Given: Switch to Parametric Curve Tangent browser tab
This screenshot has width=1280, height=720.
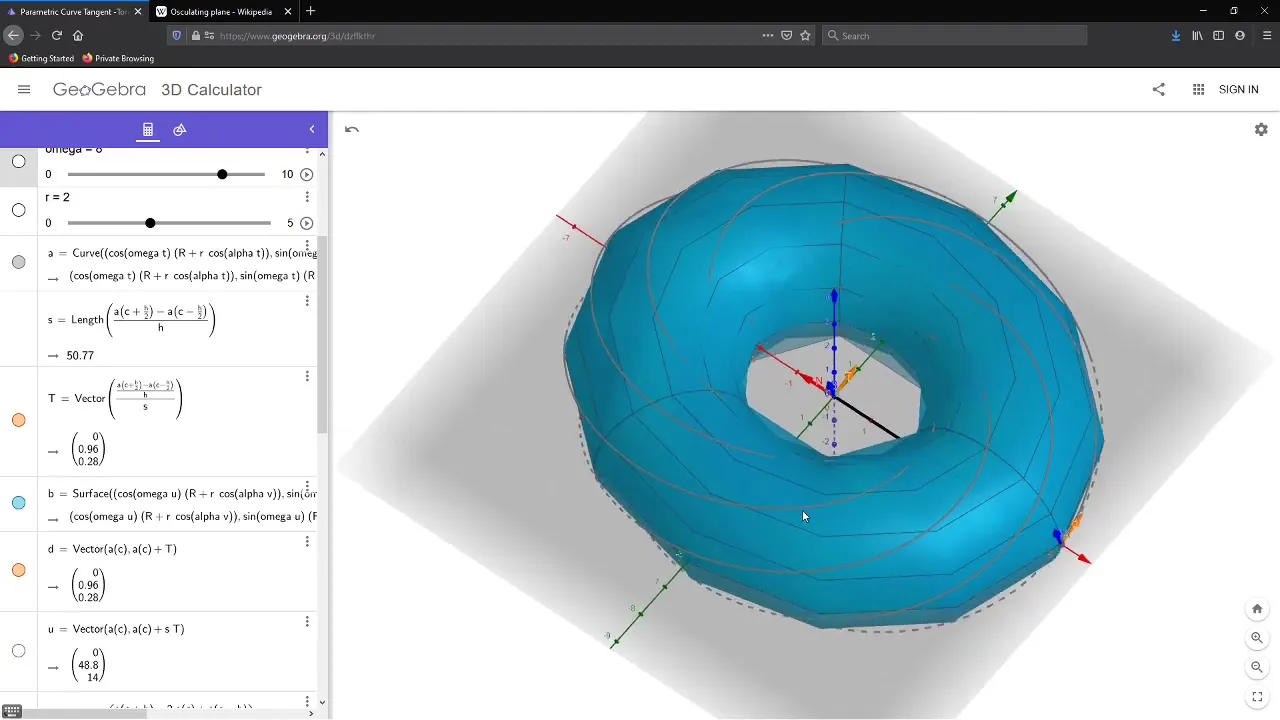Looking at the screenshot, I should coord(73,11).
